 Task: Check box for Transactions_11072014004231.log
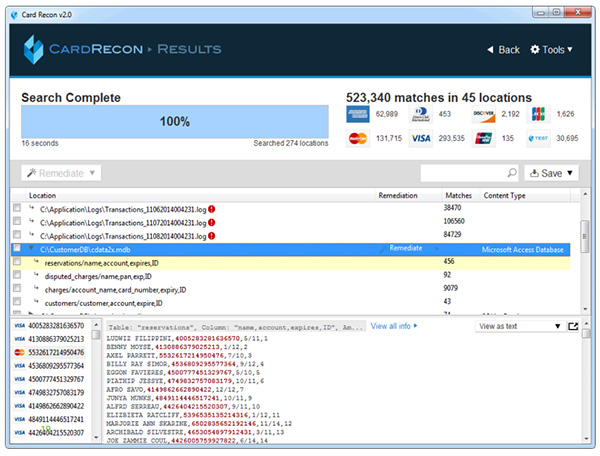pyautogui.click(x=17, y=221)
